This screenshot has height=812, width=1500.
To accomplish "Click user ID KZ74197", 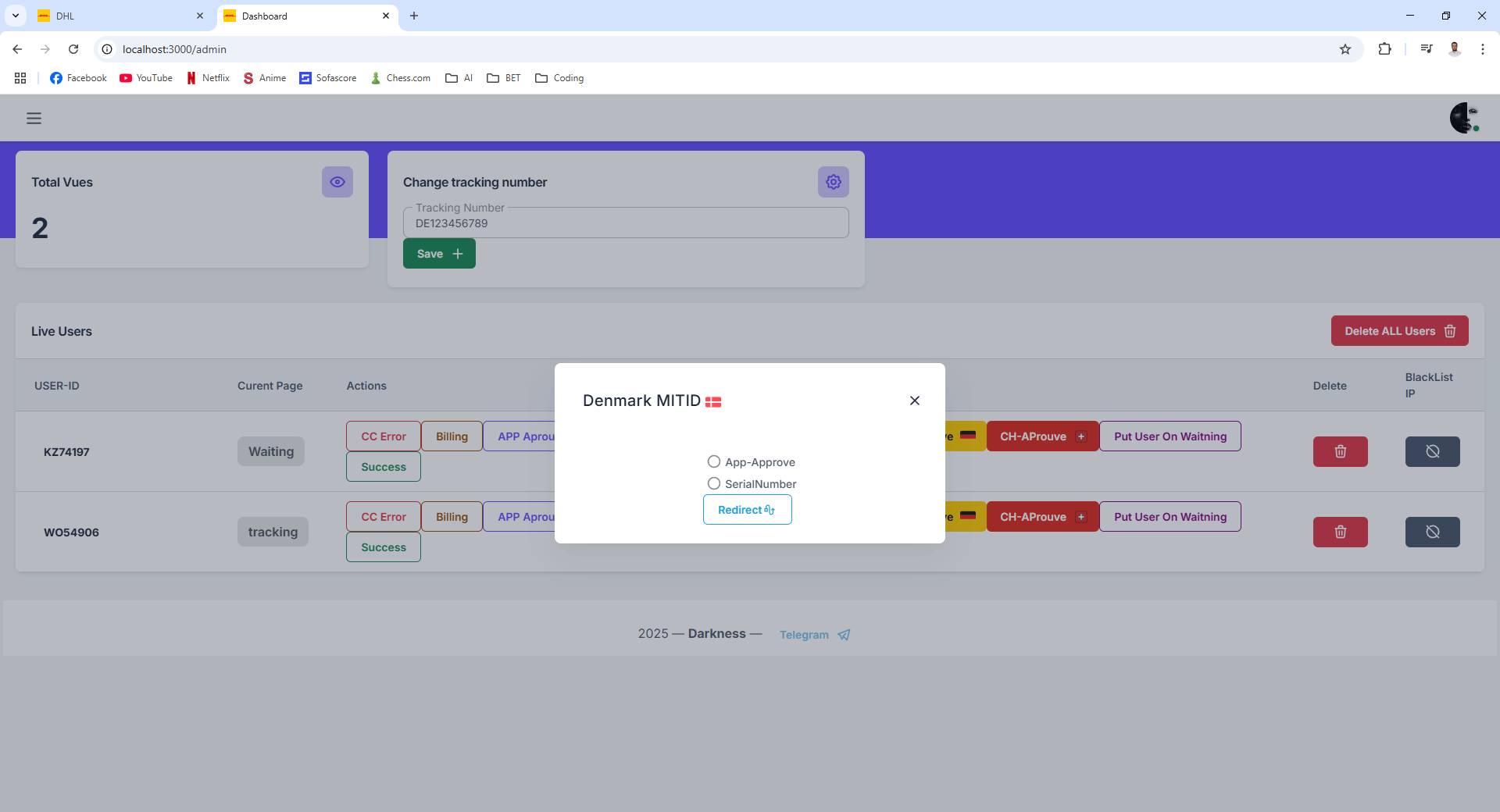I will (x=66, y=452).
